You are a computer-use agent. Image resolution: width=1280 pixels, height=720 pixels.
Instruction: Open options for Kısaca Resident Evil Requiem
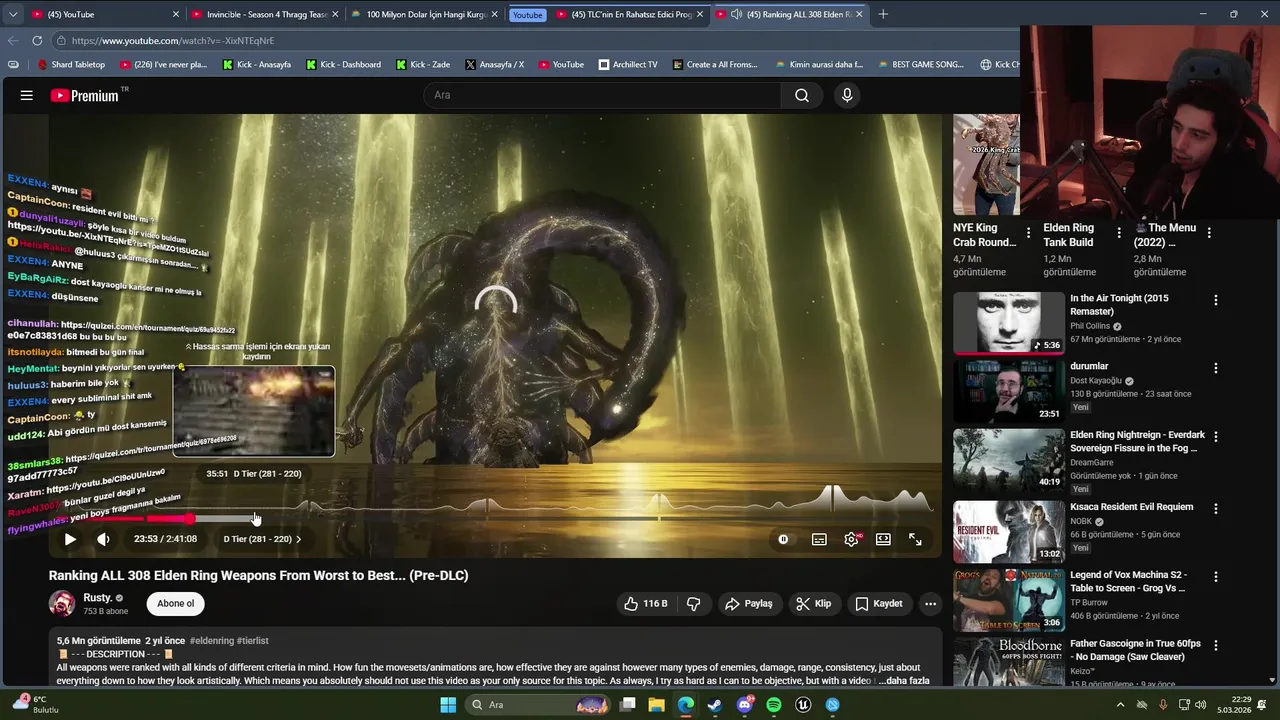coord(1216,508)
